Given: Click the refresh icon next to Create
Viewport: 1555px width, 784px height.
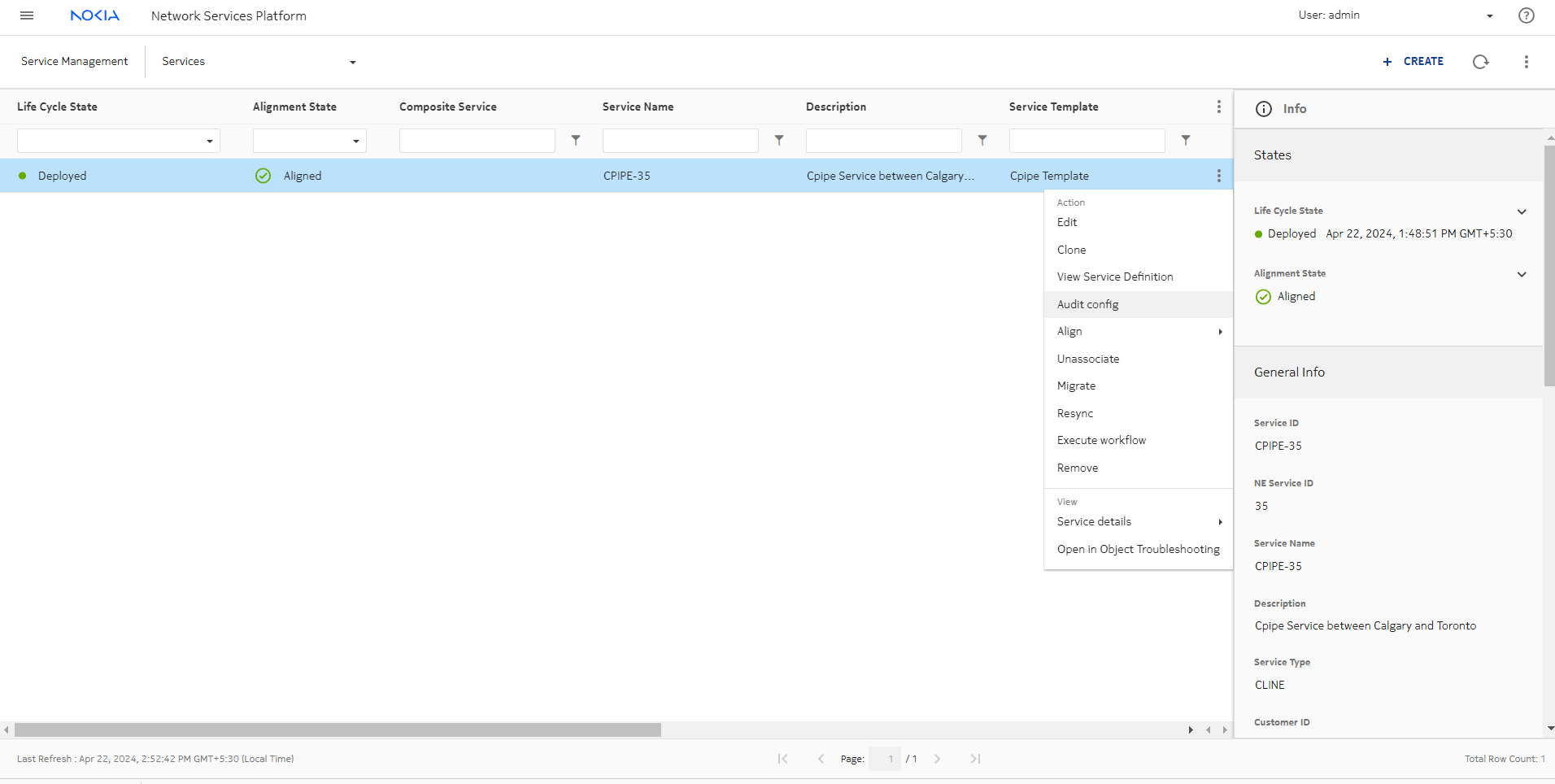Looking at the screenshot, I should click(1480, 62).
